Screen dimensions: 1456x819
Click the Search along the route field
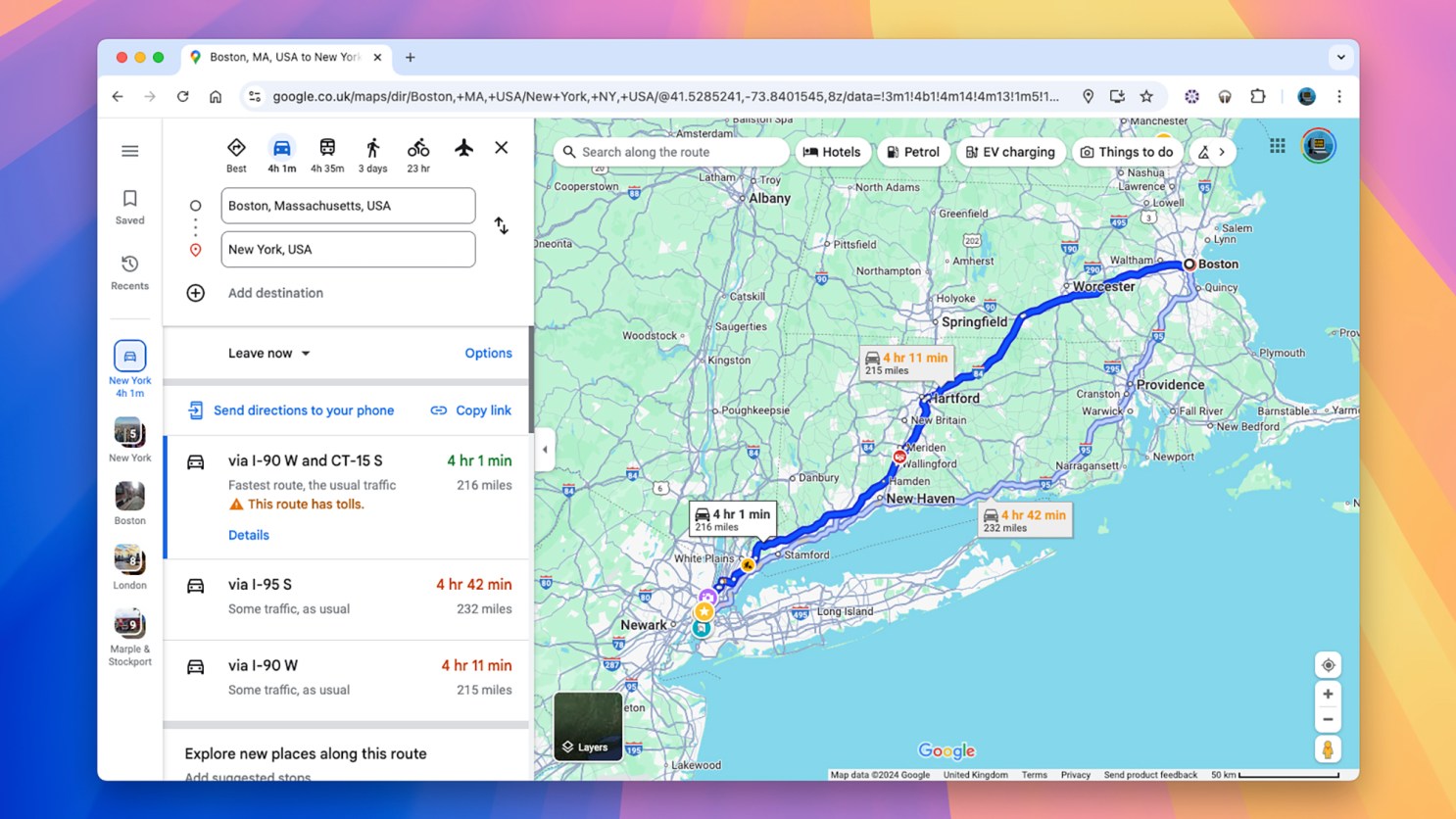click(670, 152)
